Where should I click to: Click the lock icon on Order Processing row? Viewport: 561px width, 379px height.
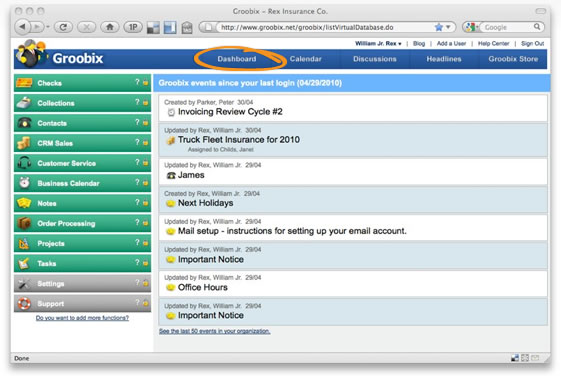(145, 223)
